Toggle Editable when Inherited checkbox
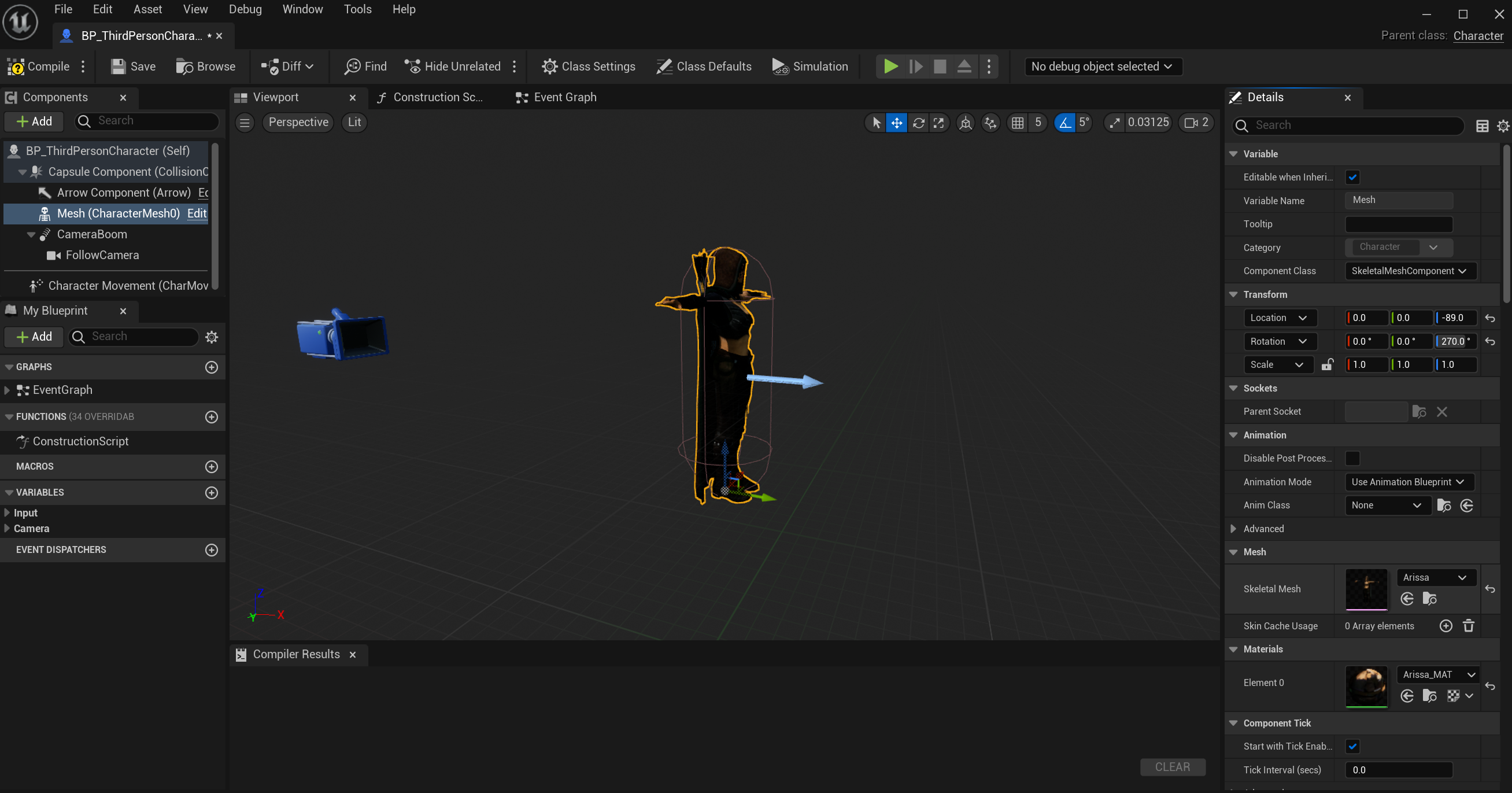The width and height of the screenshot is (1512, 793). point(1352,177)
